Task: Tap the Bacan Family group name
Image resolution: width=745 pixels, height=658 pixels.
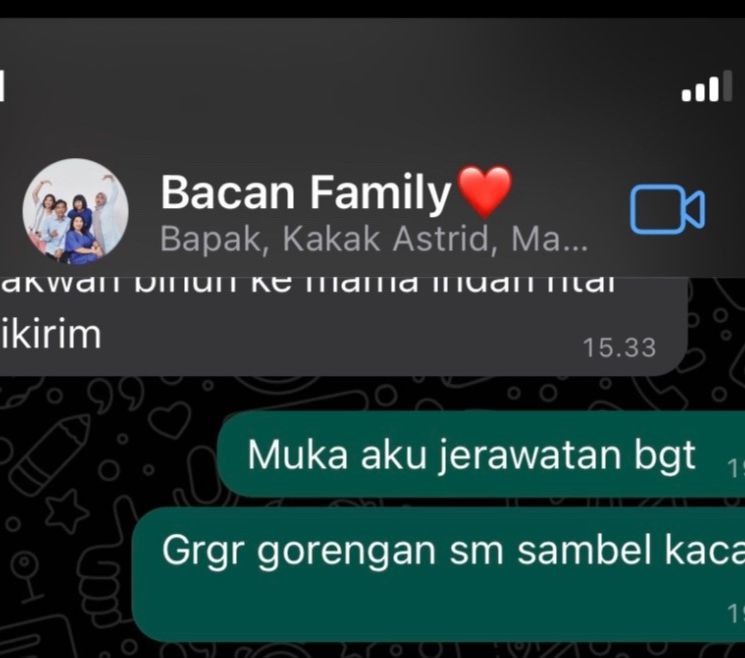Action: coord(306,192)
